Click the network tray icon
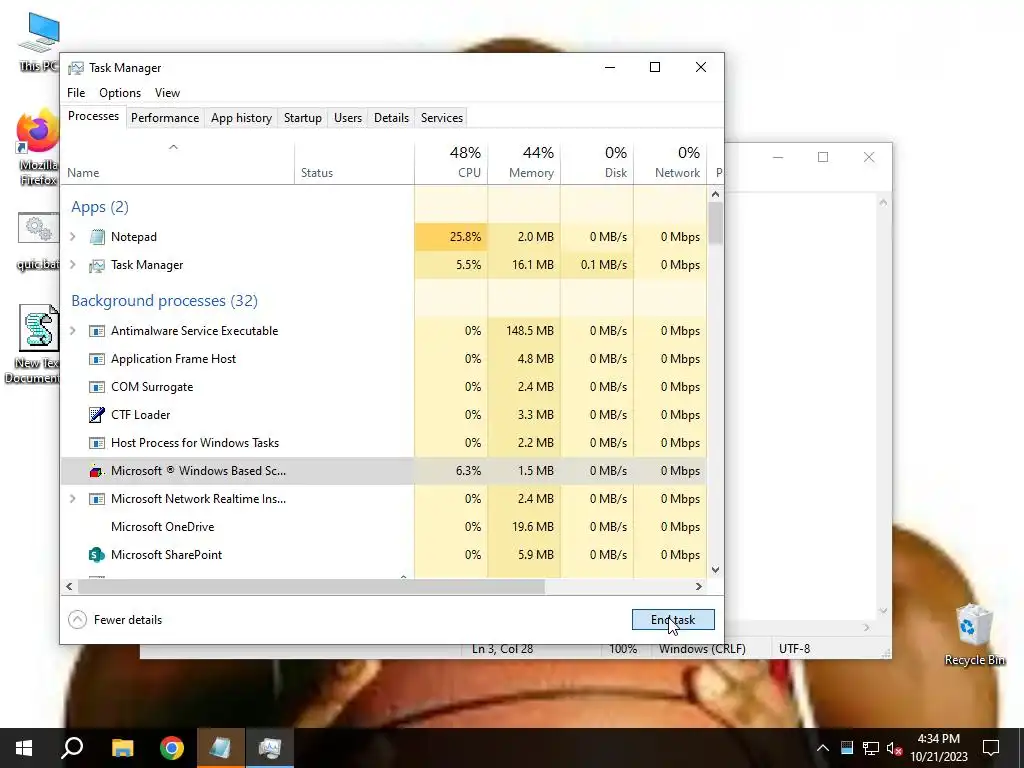The width and height of the screenshot is (1024, 768). (871, 748)
